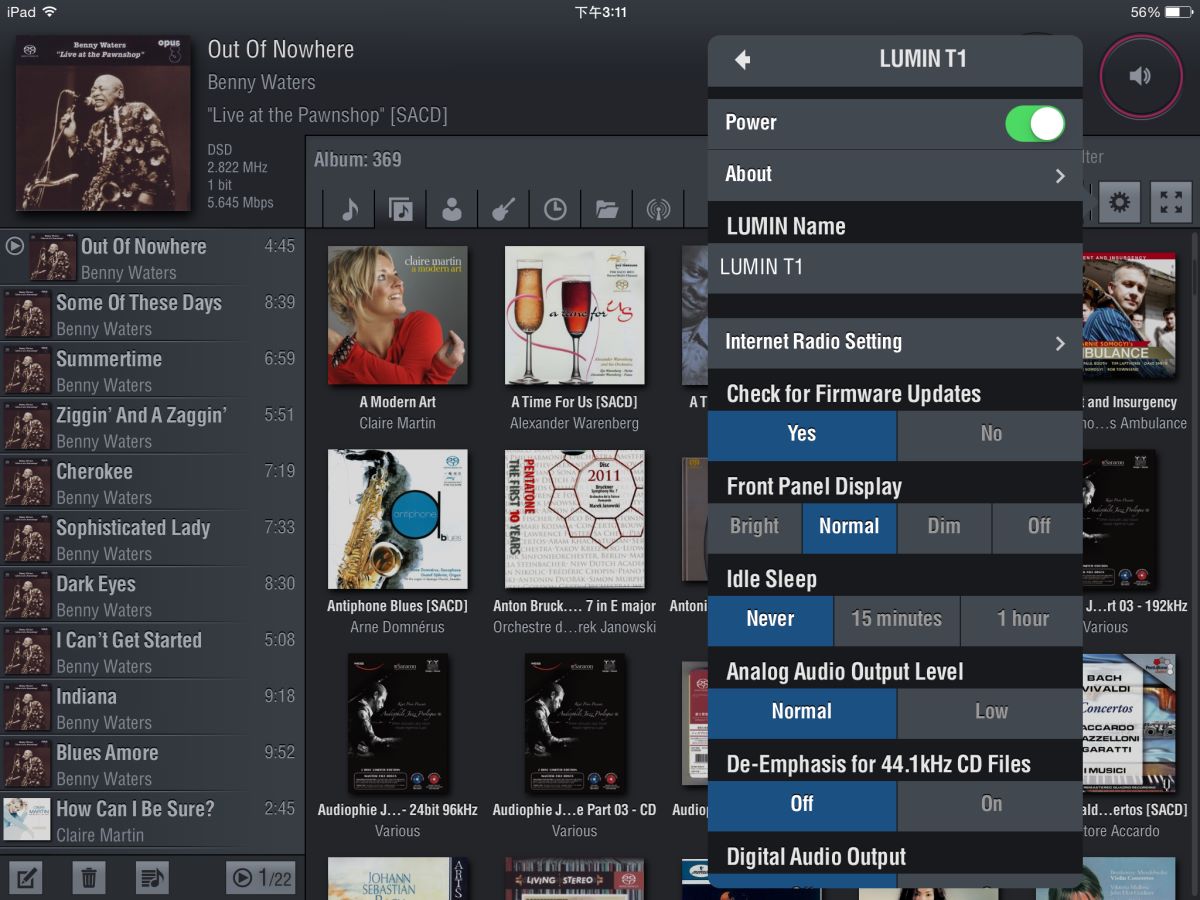Viewport: 1200px width, 900px height.
Task: Switch to the artists person tab
Action: 452,208
